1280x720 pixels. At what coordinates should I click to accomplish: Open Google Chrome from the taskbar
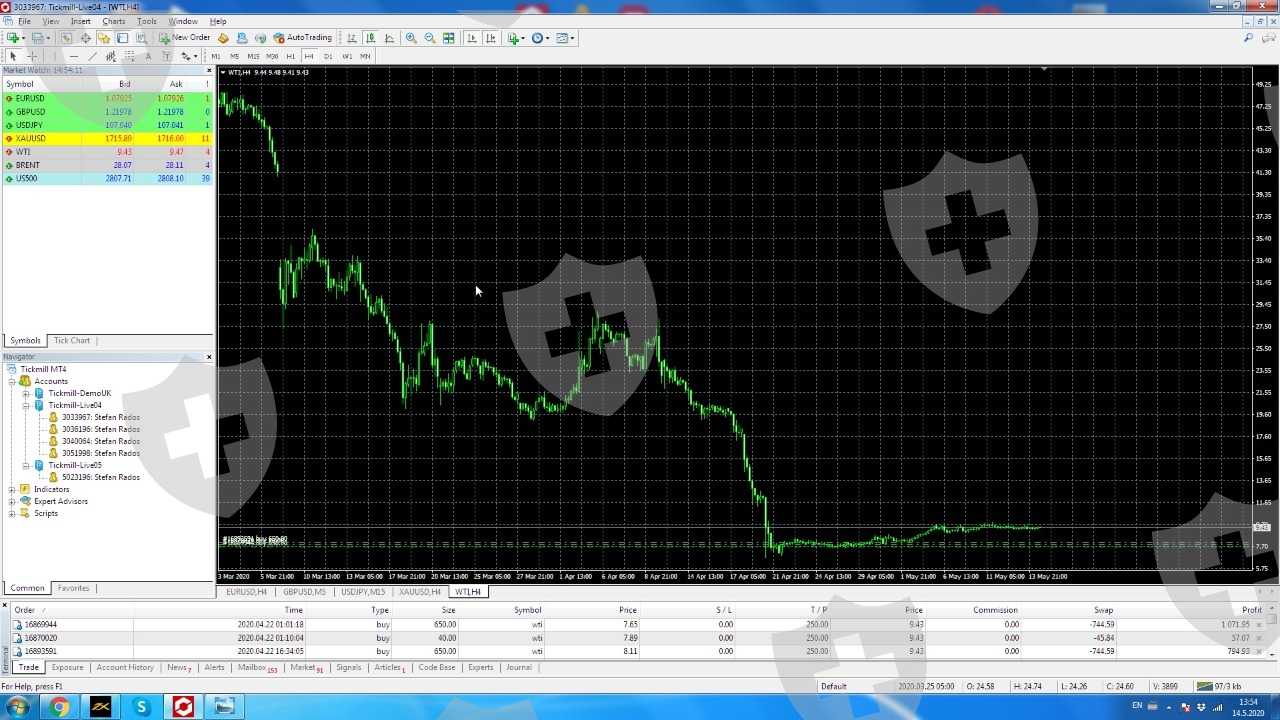(59, 707)
